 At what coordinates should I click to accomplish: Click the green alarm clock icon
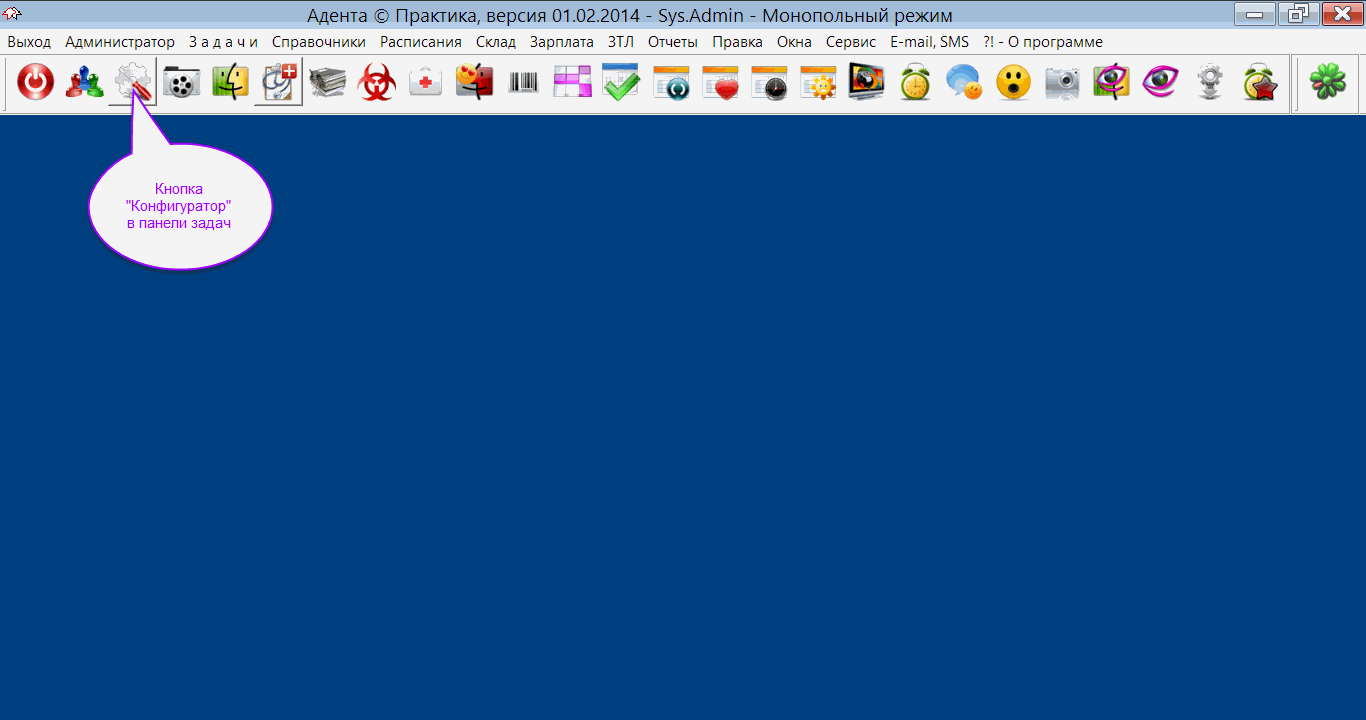point(915,83)
